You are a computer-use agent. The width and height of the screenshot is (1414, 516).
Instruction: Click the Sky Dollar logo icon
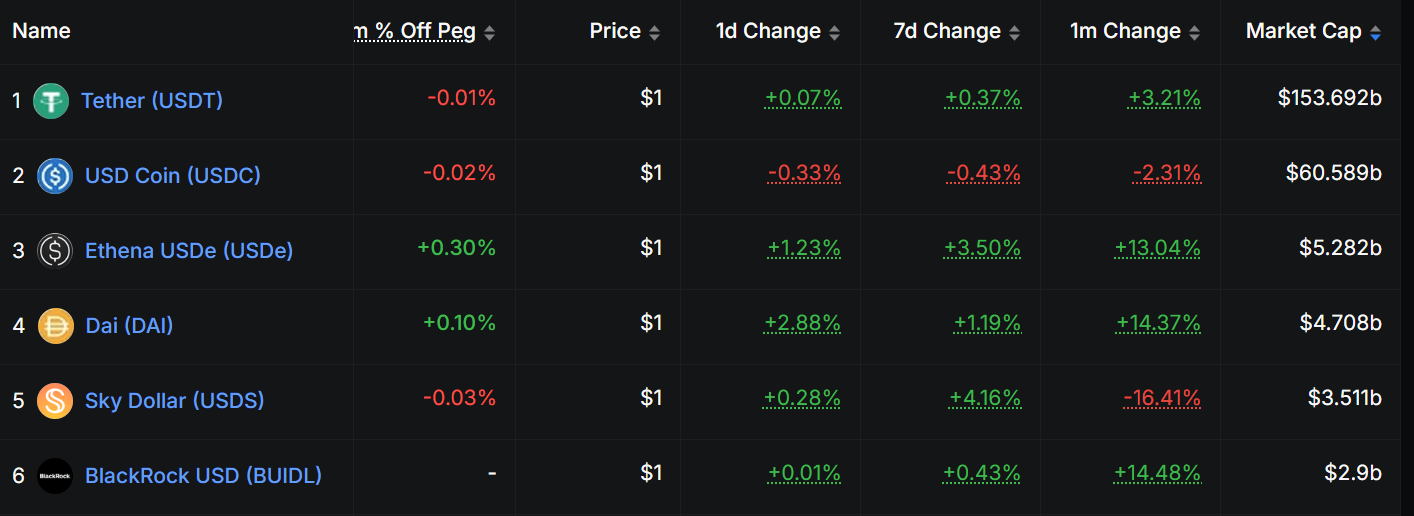55,401
